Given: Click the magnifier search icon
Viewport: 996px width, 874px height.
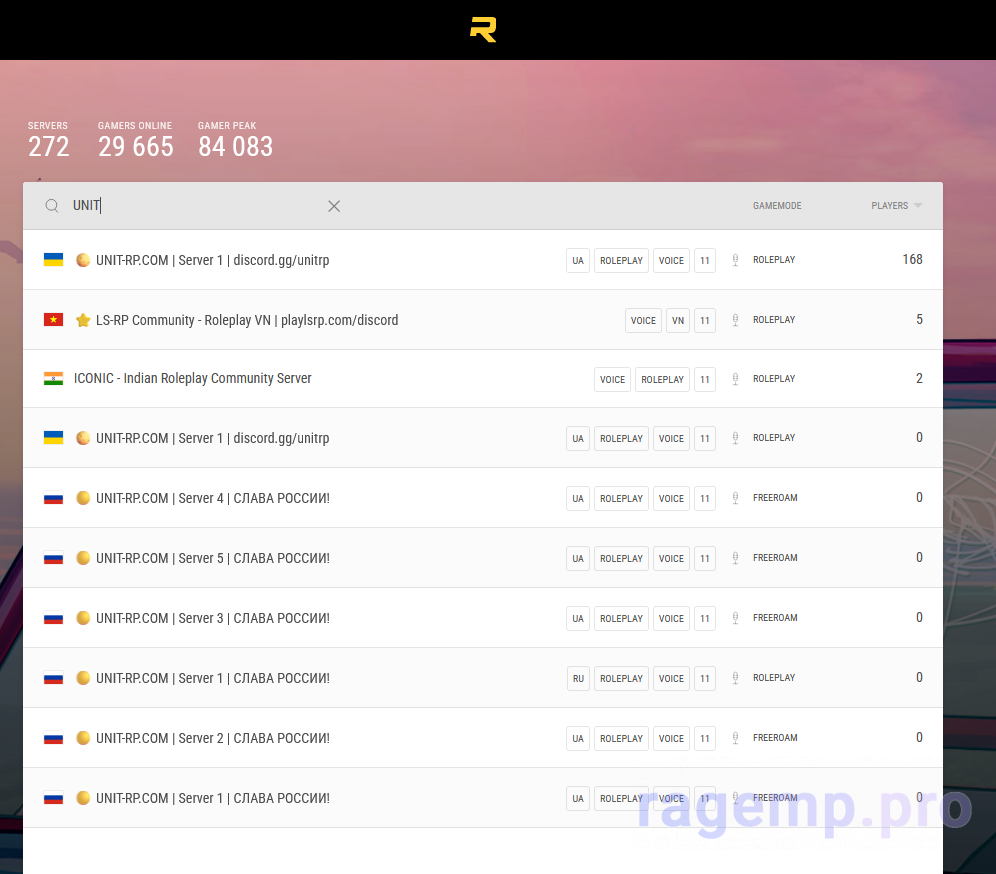Looking at the screenshot, I should 52,206.
